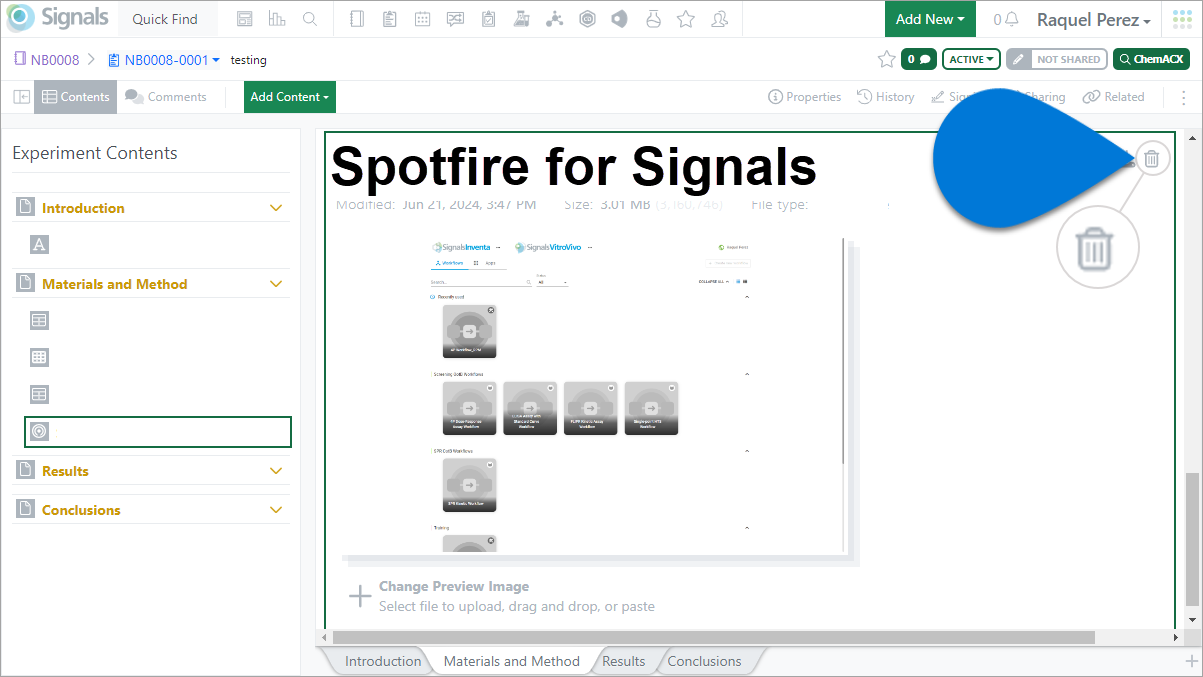Open the calendar grid icon
Viewport: 1203px width, 677px height.
(423, 19)
